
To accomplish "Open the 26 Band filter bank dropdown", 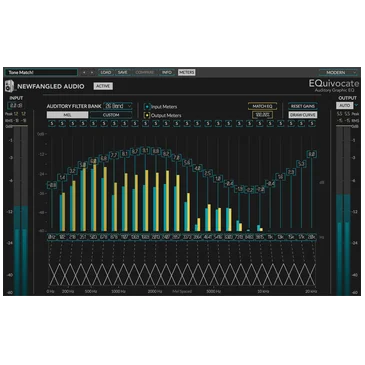I will (118, 106).
